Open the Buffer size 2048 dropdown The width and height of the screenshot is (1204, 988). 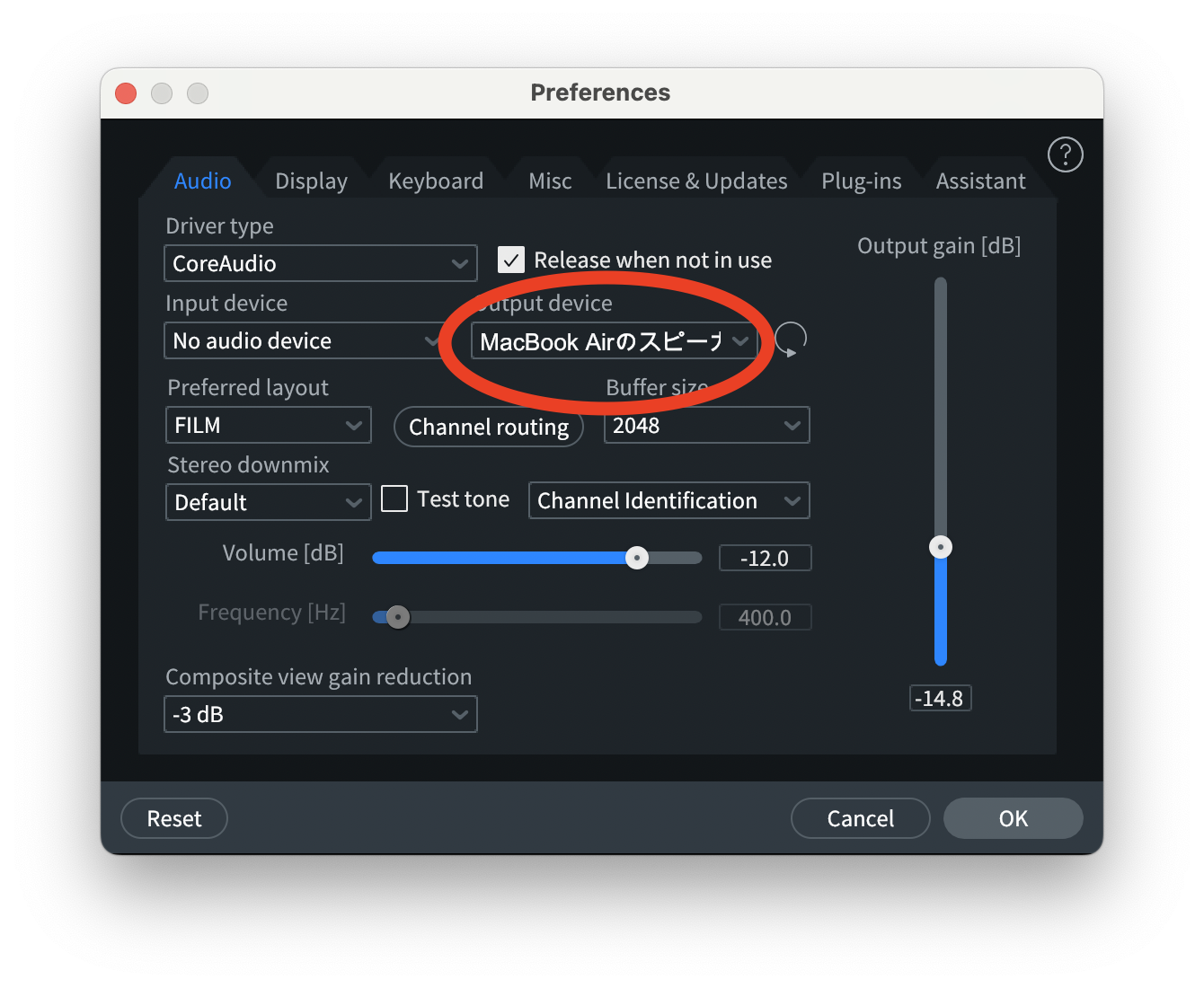(x=706, y=426)
